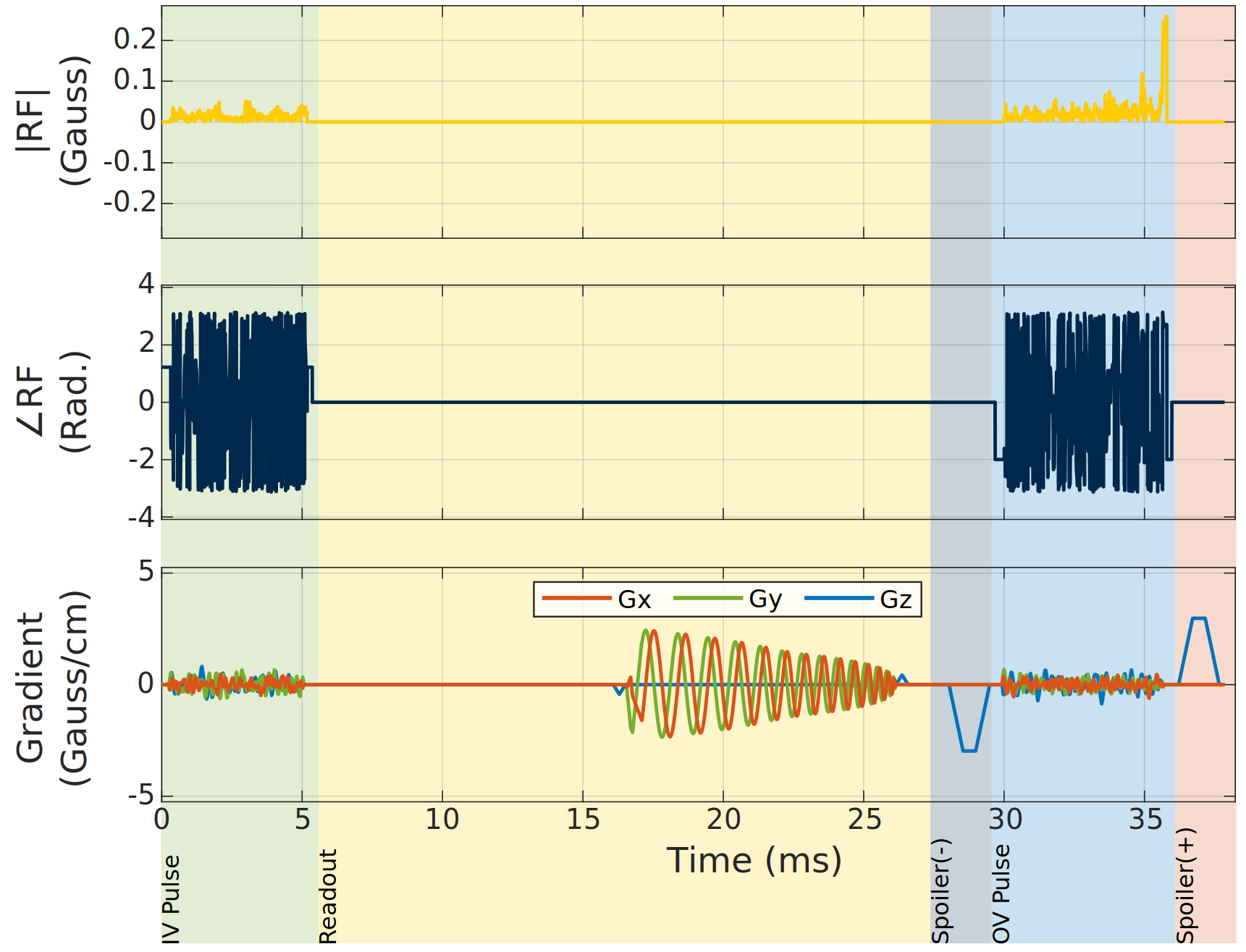Click the blue Gz legend line sample
The image size is (1246, 952).
pyautogui.click(x=838, y=598)
